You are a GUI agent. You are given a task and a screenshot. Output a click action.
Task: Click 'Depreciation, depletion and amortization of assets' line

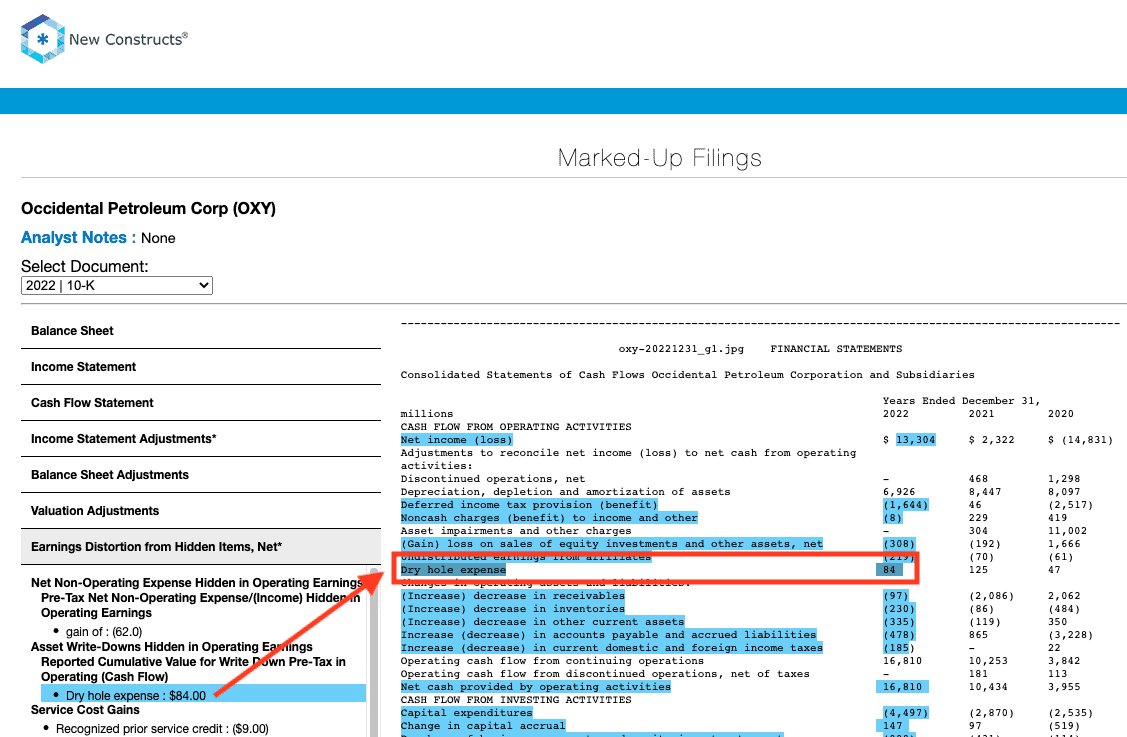coord(566,492)
